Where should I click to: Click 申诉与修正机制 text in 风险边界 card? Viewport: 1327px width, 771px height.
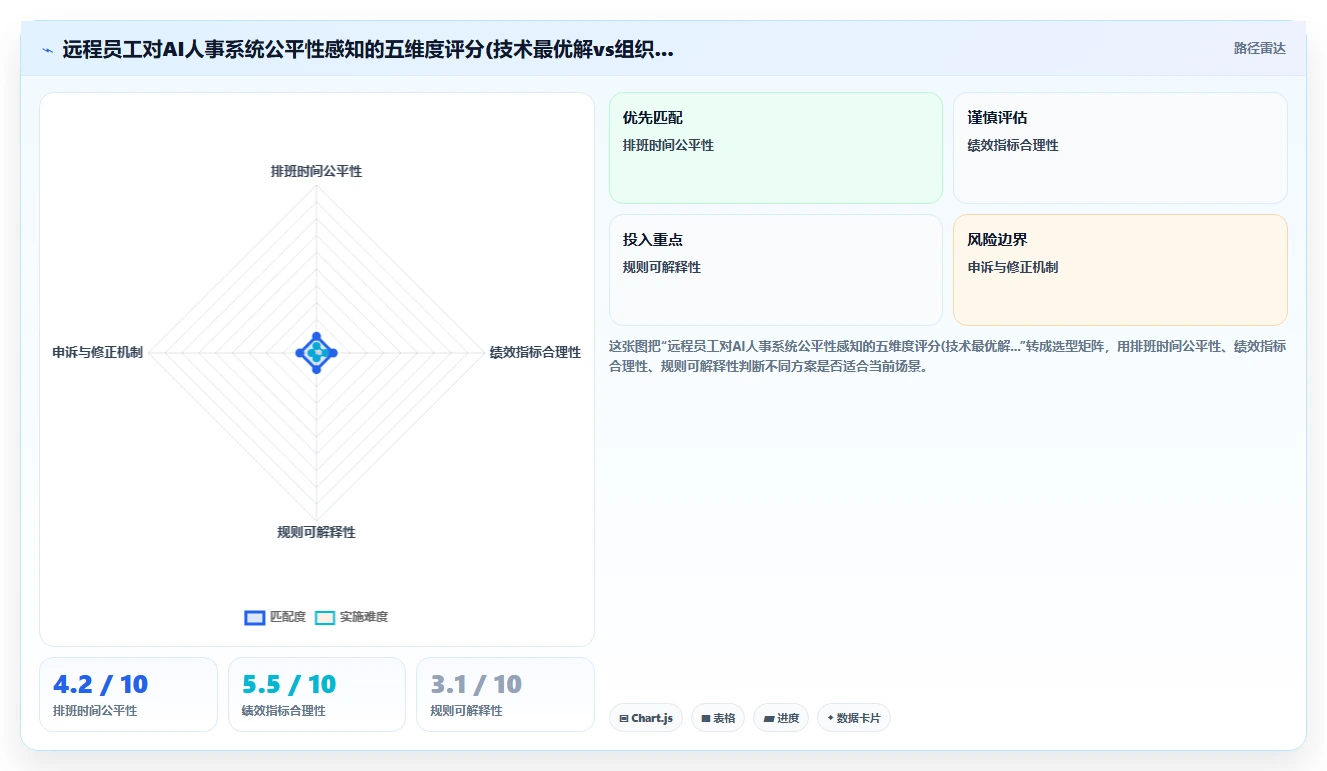click(x=1013, y=267)
